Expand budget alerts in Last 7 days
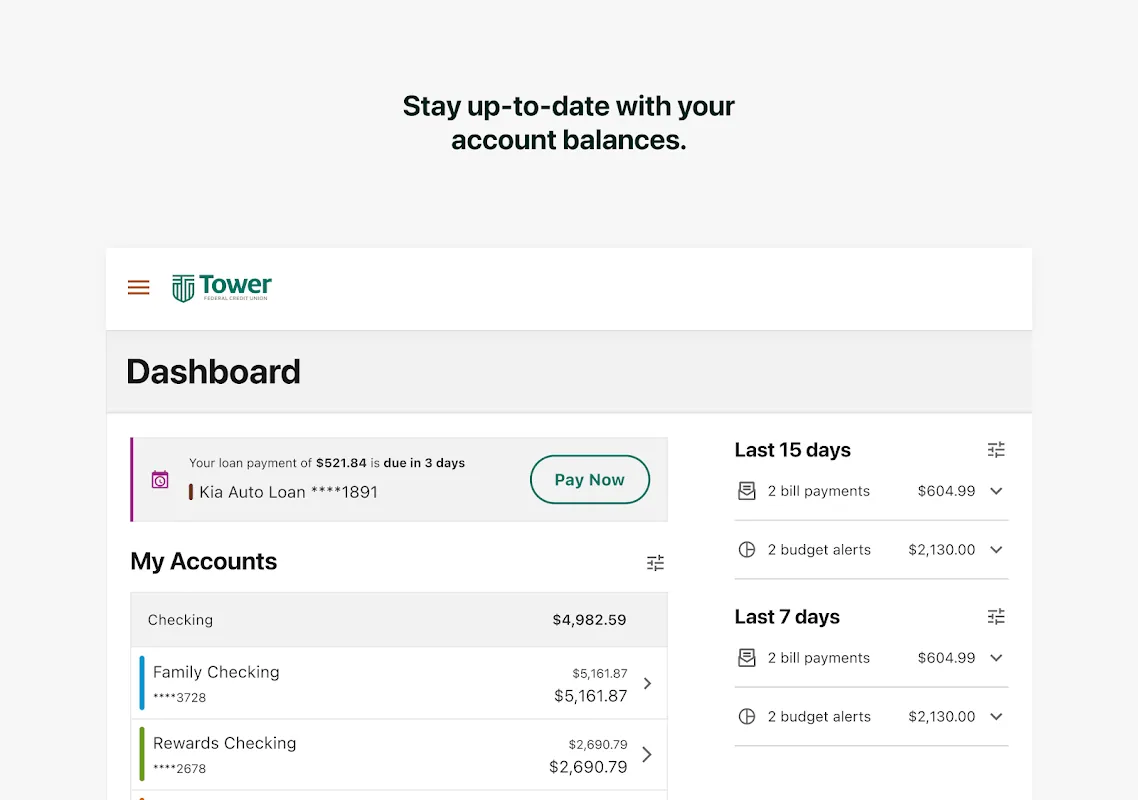This screenshot has height=800, width=1138. click(996, 717)
